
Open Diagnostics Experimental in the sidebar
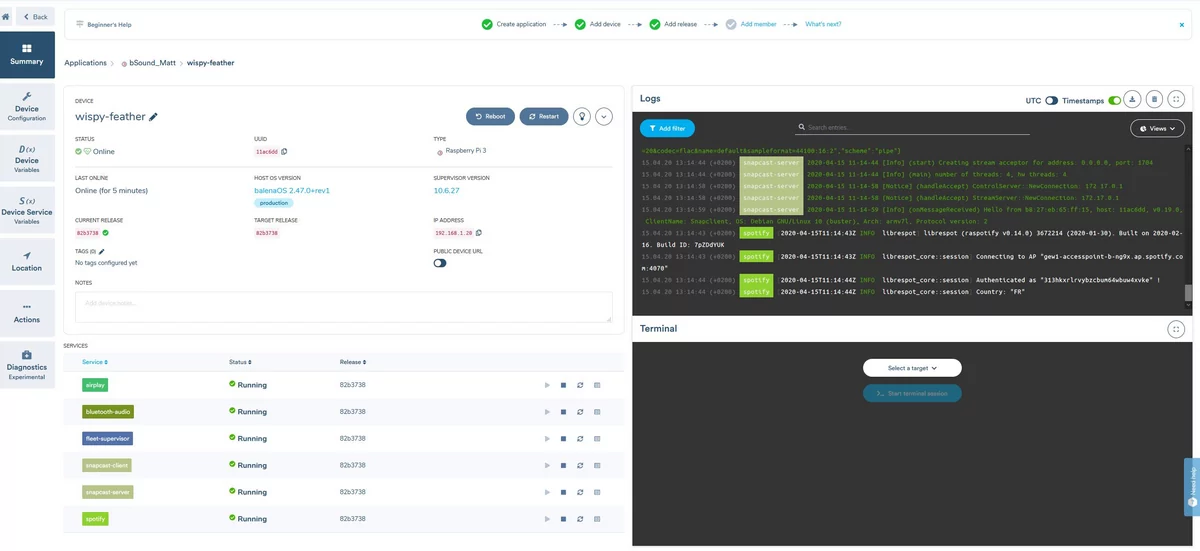(x=27, y=365)
